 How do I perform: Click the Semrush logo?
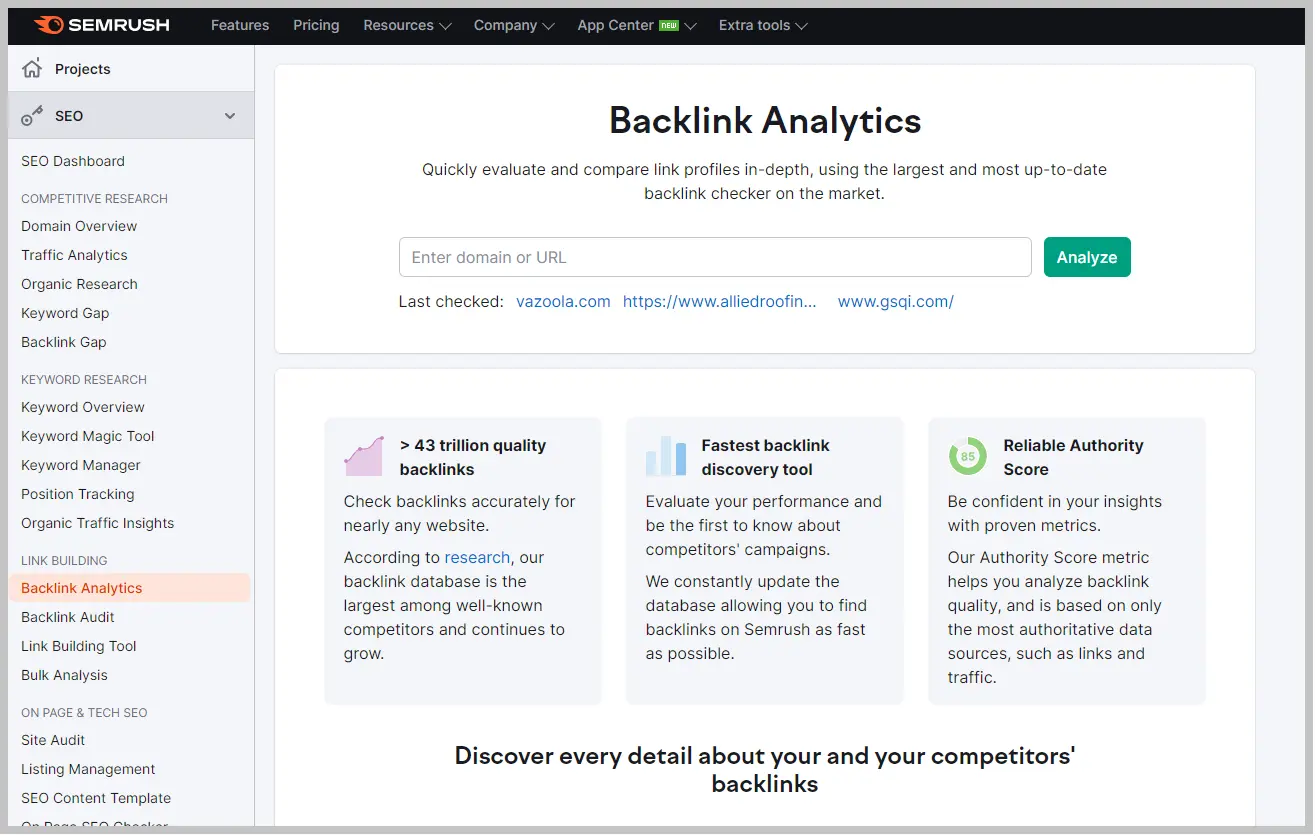pos(101,25)
